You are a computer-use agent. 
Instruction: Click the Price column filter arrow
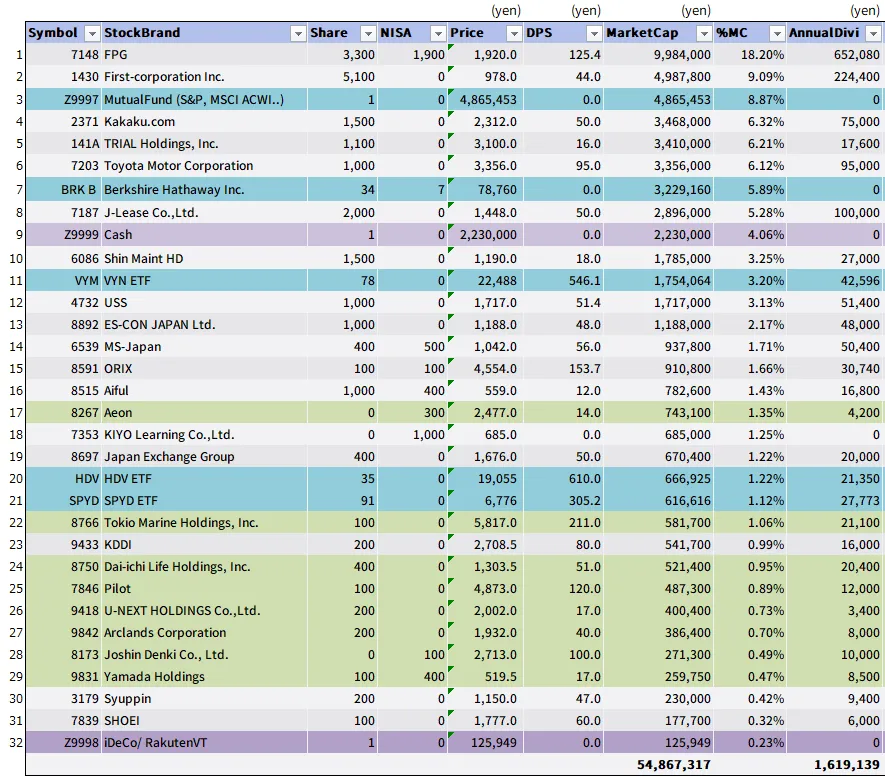coord(514,33)
